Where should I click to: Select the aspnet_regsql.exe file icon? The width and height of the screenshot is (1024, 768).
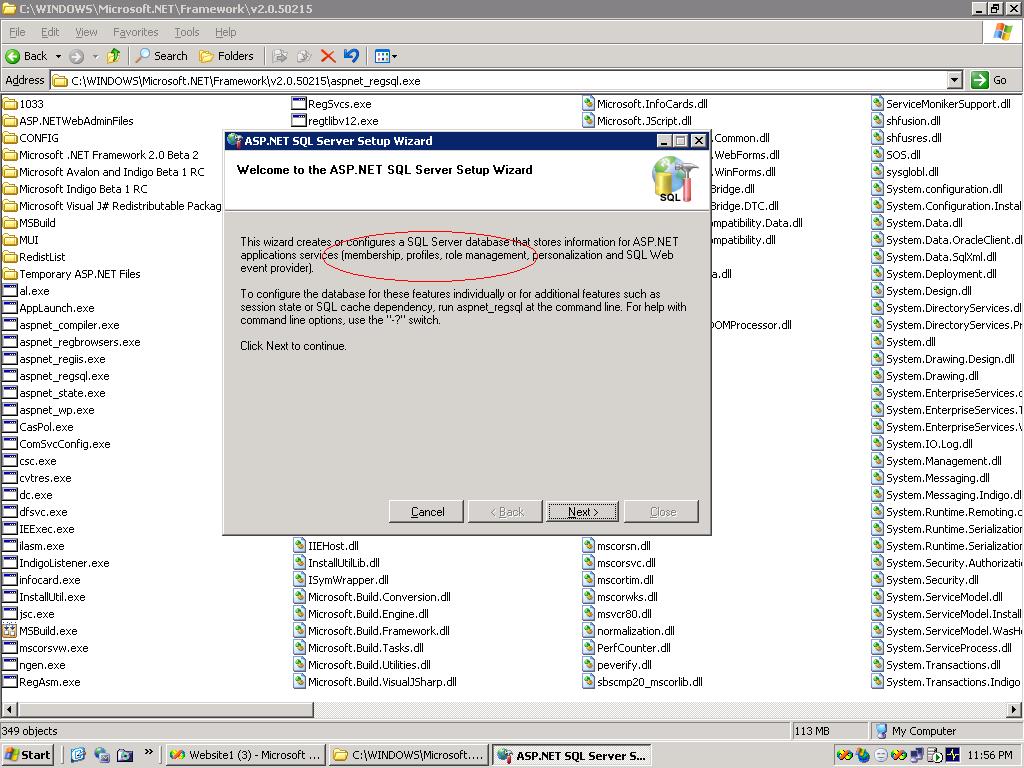point(10,376)
